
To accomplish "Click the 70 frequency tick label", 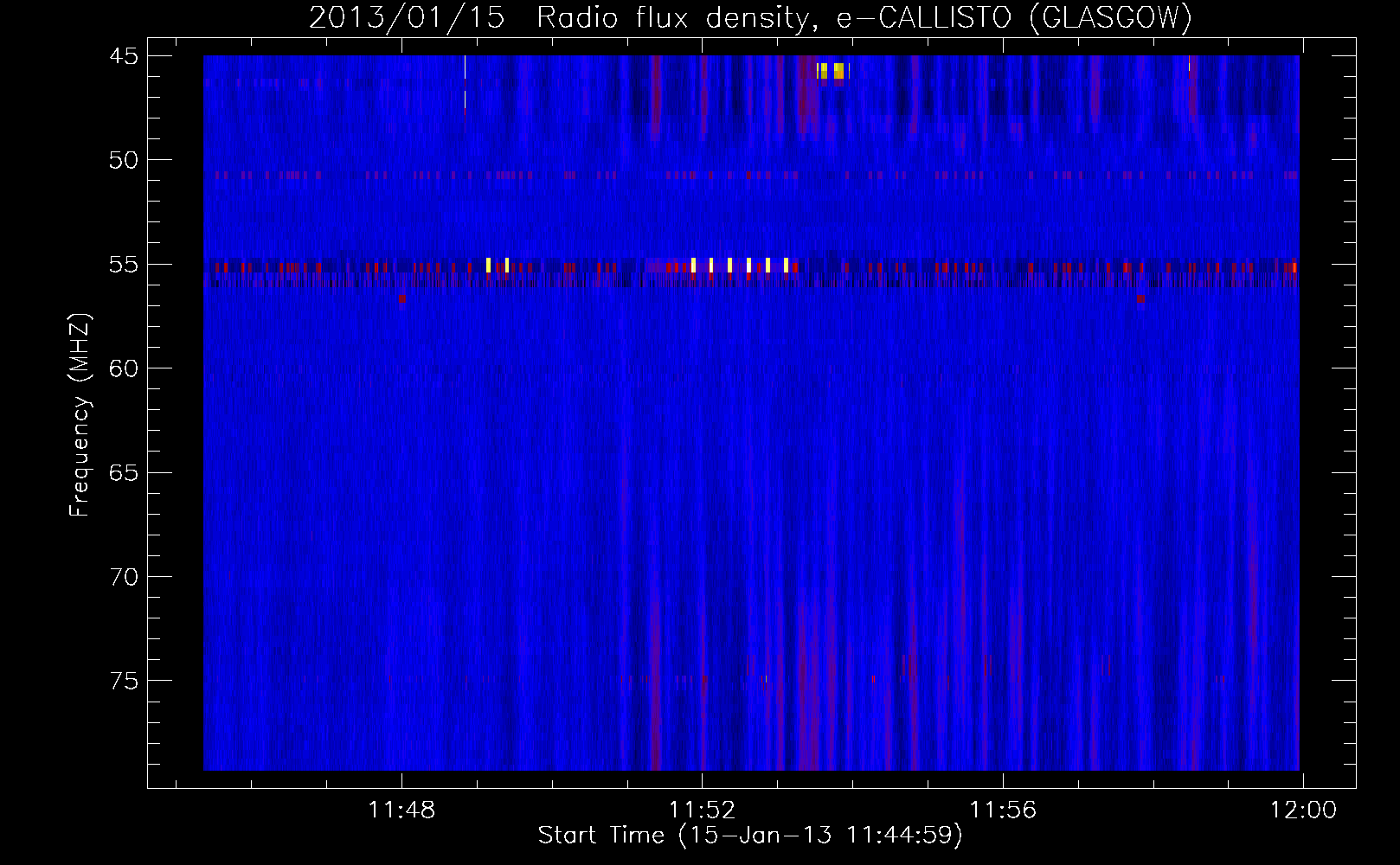I will click(124, 577).
